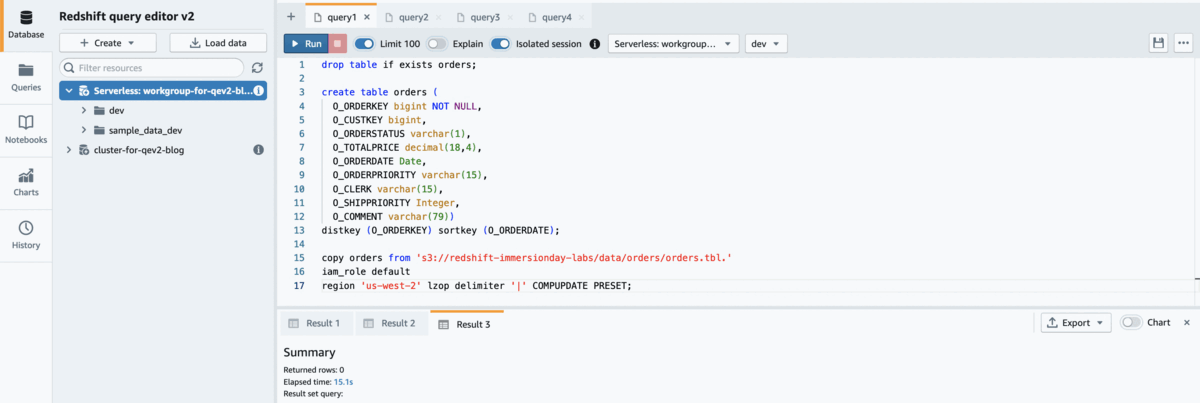This screenshot has height=403, width=1200.
Task: Click the 'iam_role default' code line
Action: click(366, 271)
